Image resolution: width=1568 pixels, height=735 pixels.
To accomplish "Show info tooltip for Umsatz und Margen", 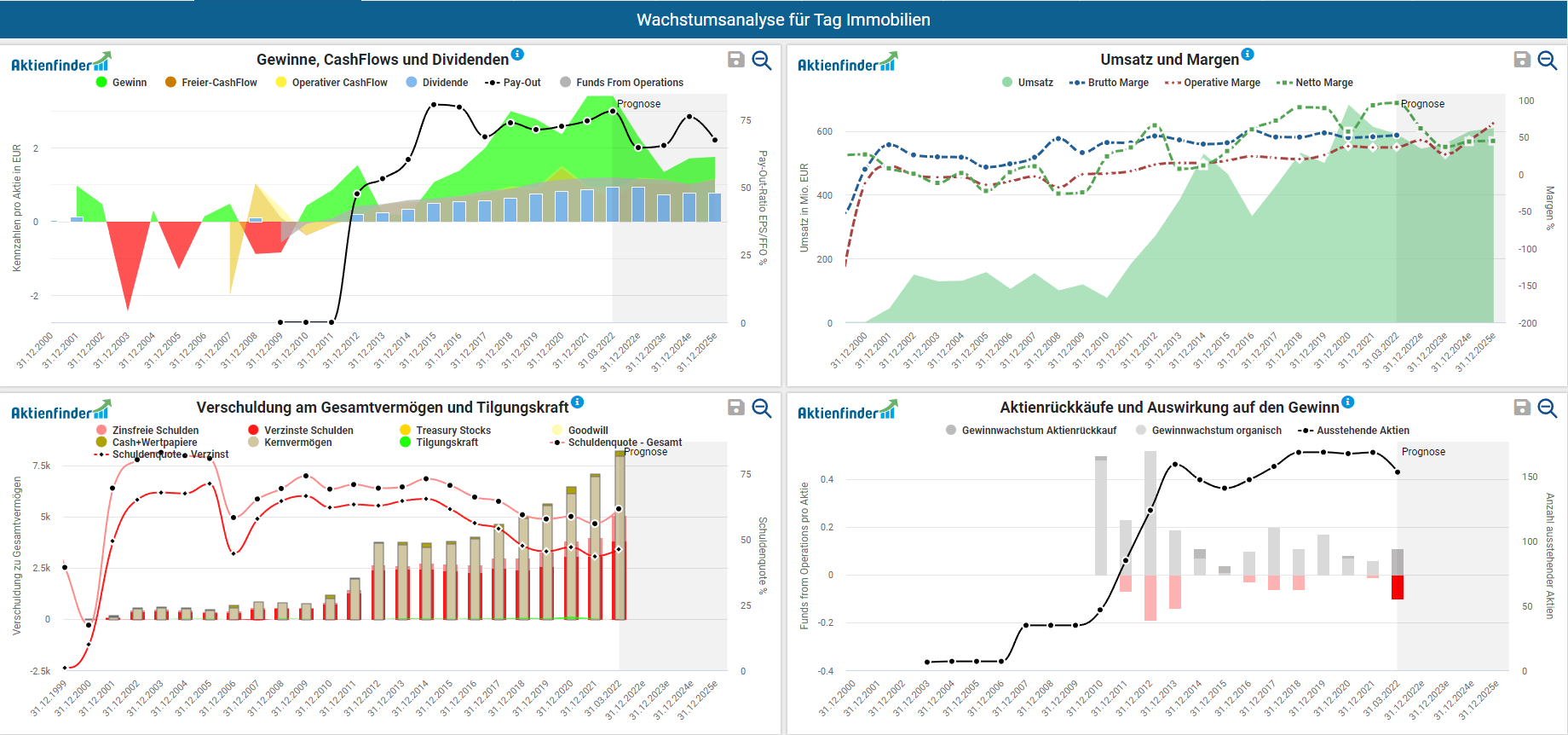I will pos(1248,55).
